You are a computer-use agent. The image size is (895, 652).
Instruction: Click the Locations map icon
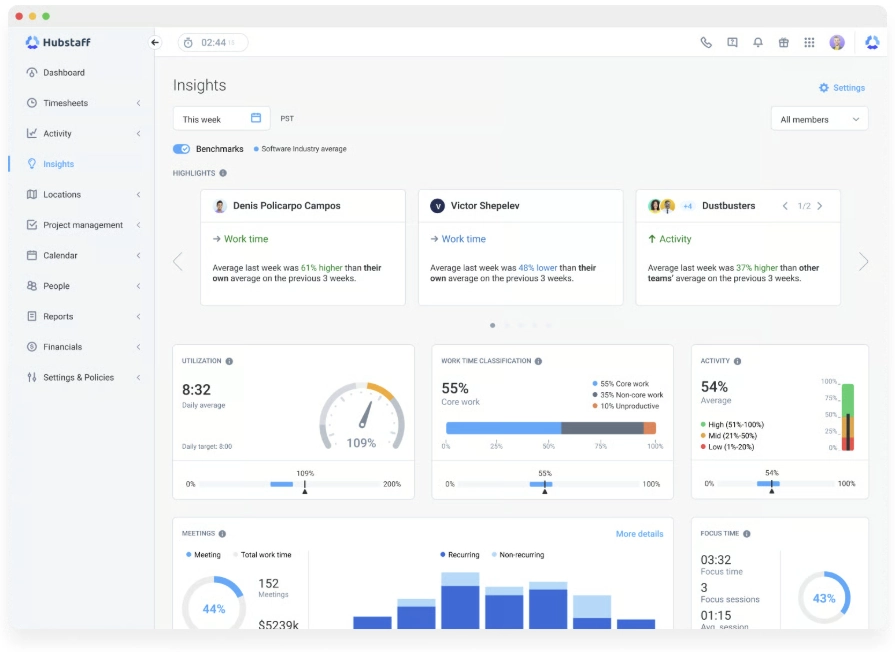(32, 194)
